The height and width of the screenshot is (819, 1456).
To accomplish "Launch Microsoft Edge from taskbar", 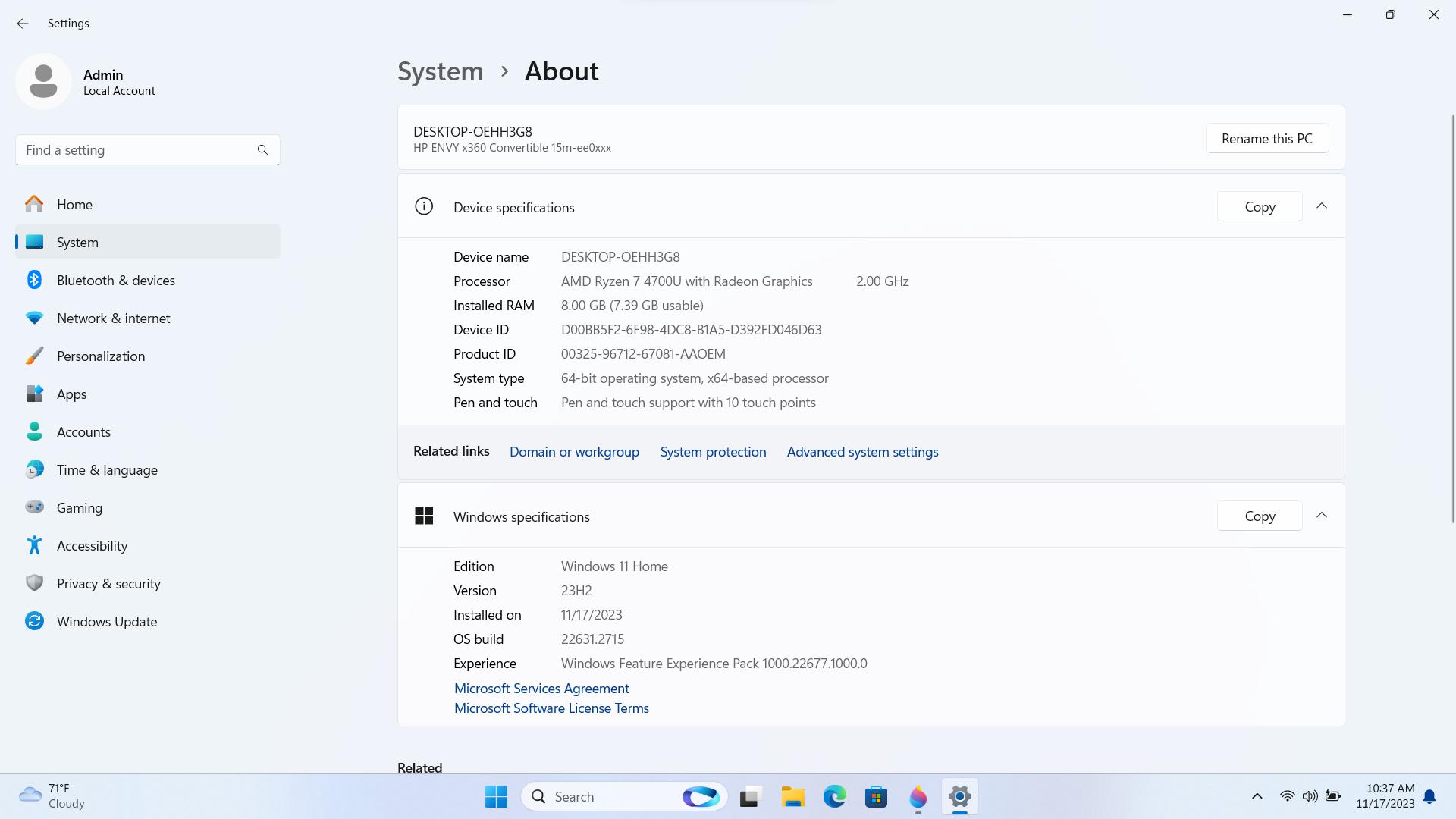I will point(835,796).
